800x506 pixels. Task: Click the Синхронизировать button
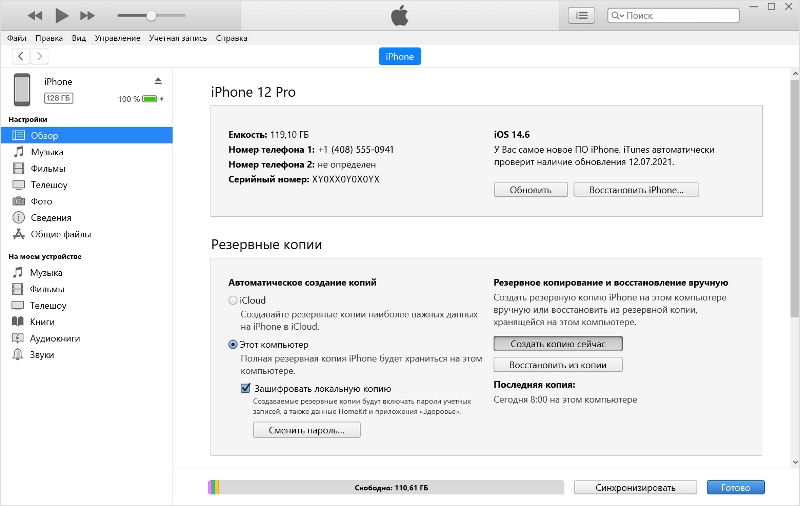635,487
